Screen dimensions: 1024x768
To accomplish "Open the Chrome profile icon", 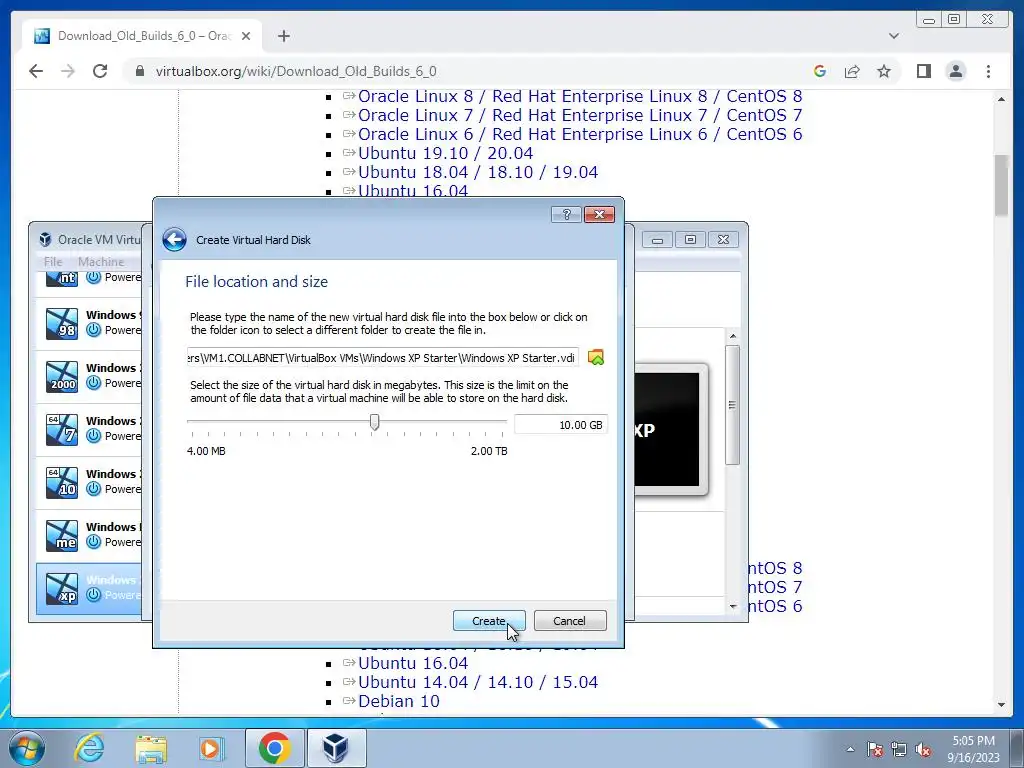I will (956, 71).
